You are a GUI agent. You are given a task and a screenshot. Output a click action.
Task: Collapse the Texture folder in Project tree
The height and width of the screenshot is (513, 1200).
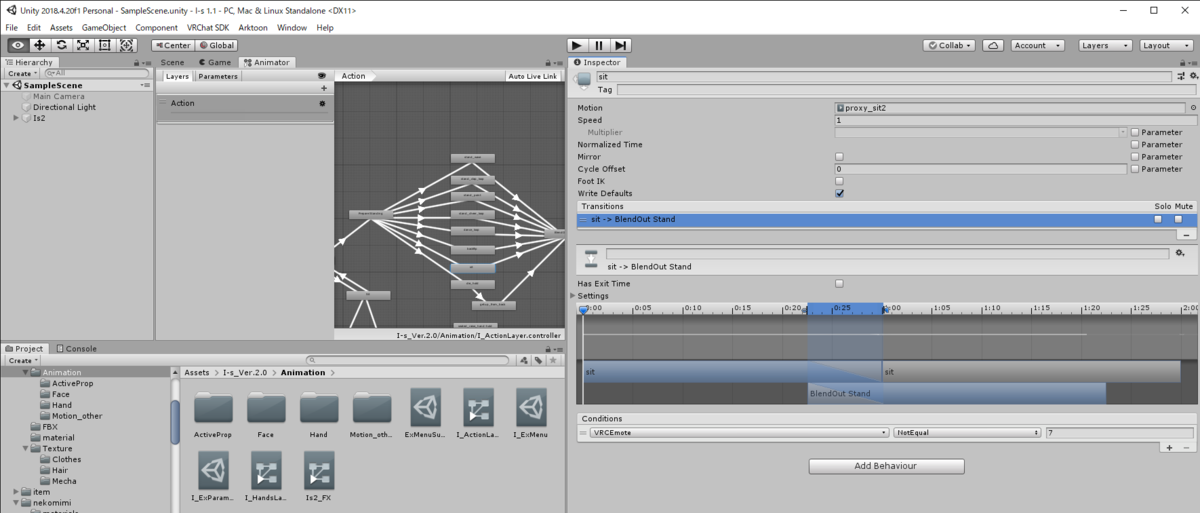point(27,448)
